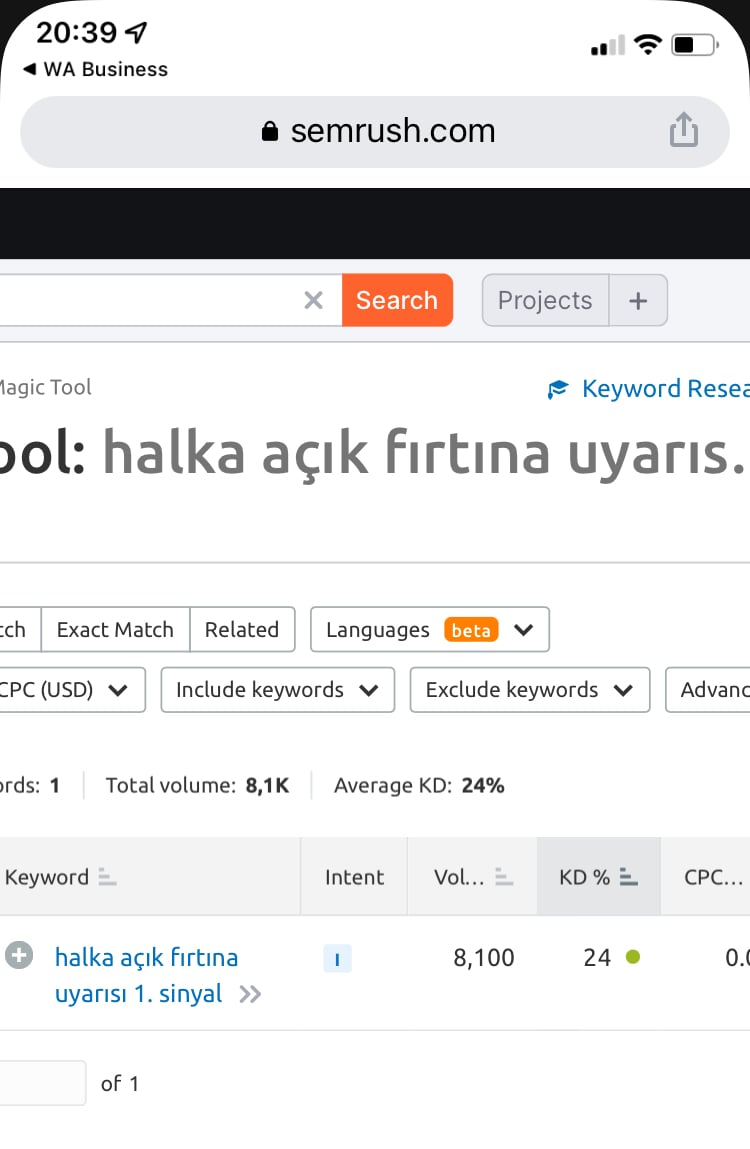Open keyword halka açık fırtına uyarısı link
The image size is (750, 1149).
pyautogui.click(x=146, y=975)
